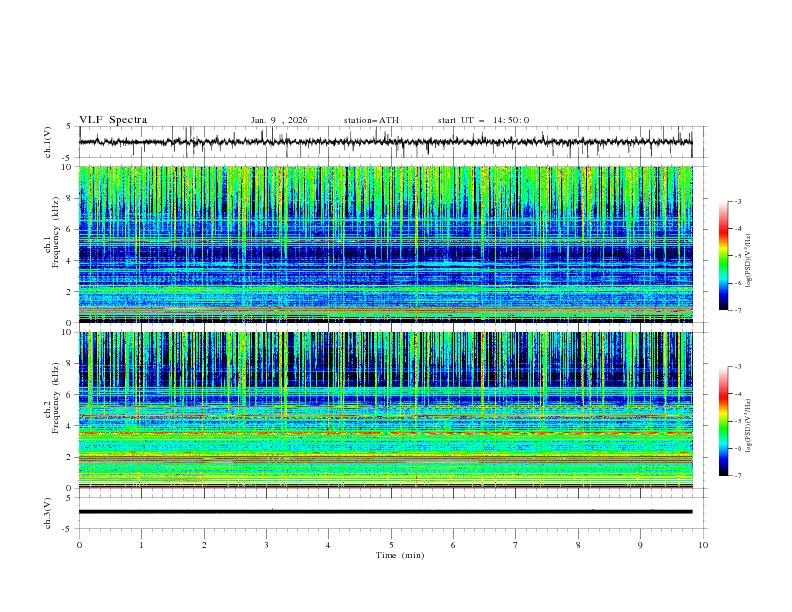Click the 0 minute tick label
Image resolution: width=792 pixels, height=612 pixels.
coord(79,544)
